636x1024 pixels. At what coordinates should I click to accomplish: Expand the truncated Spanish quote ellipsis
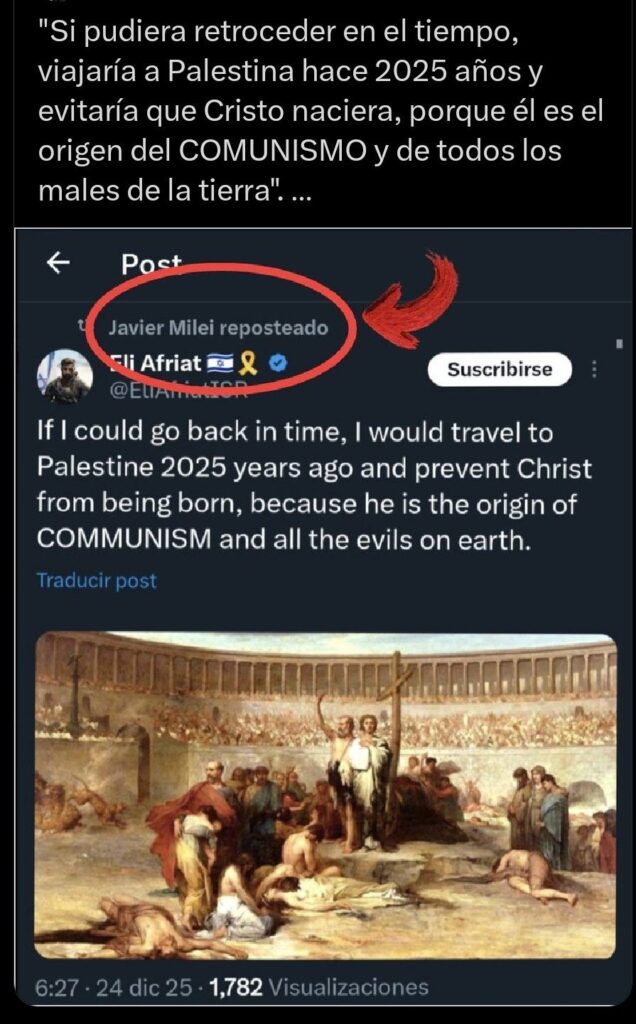coord(298,190)
